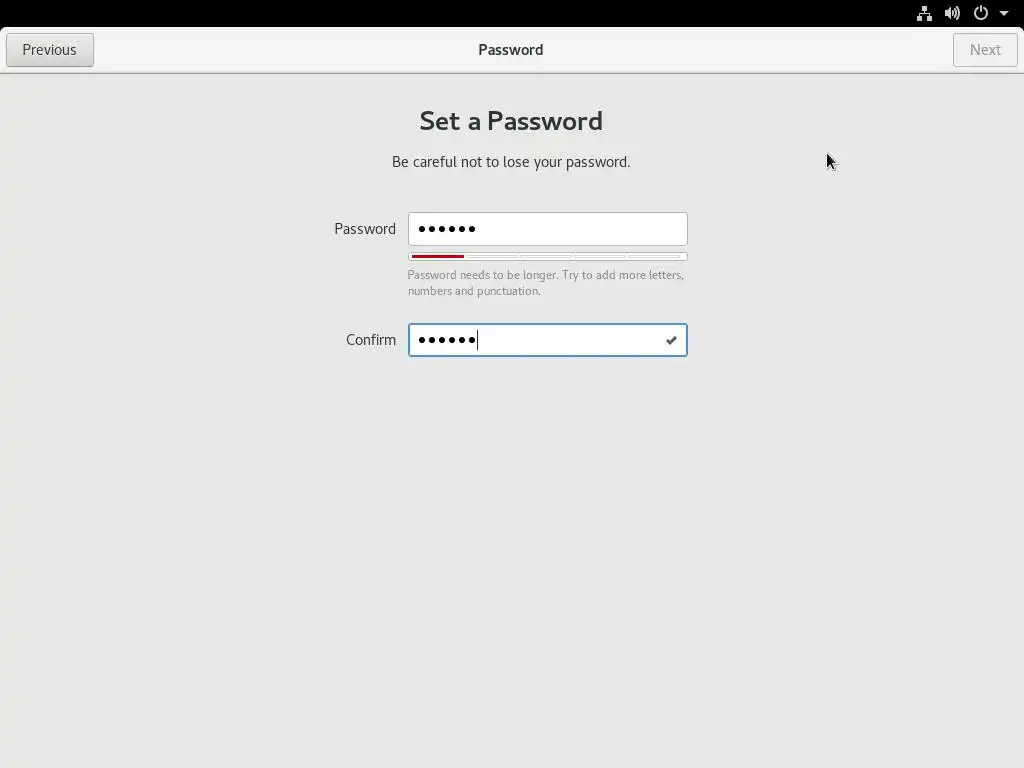
Task: Click the "Password" header bar title
Action: point(510,50)
